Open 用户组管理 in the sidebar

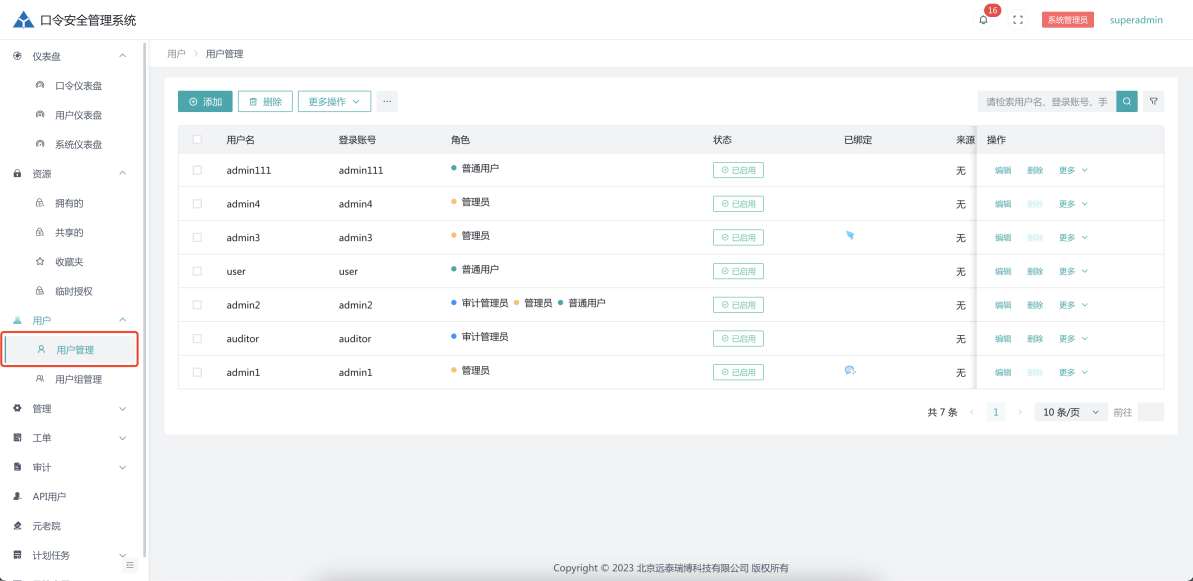click(x=78, y=379)
